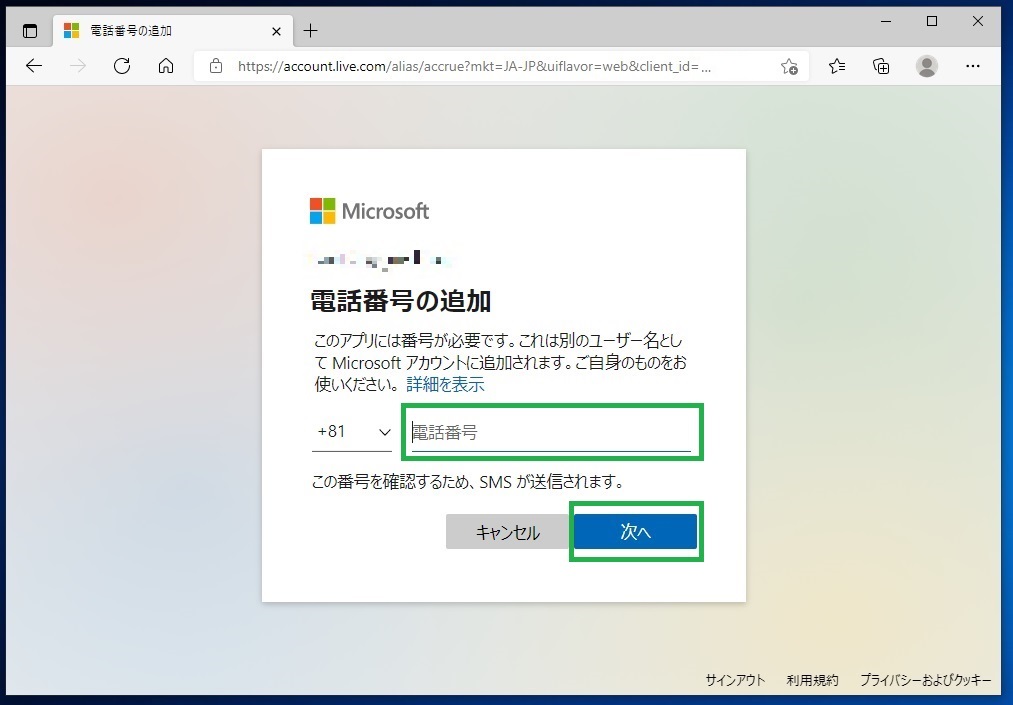The height and width of the screenshot is (705, 1013).
Task: Open the サインアウト footer link
Action: click(x=735, y=680)
